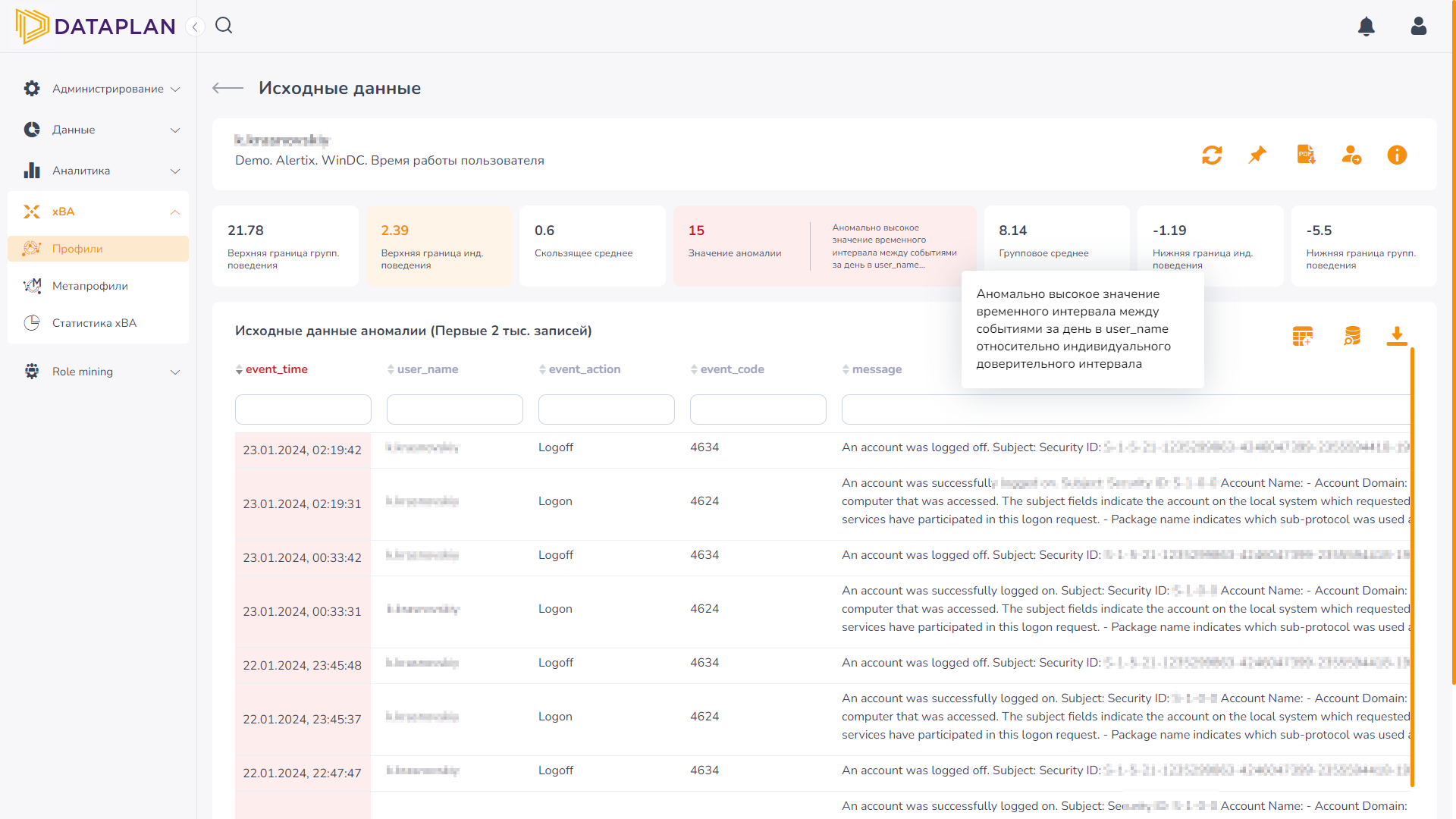The width and height of the screenshot is (1456, 819).
Task: Click the add user icon
Action: 1351,155
